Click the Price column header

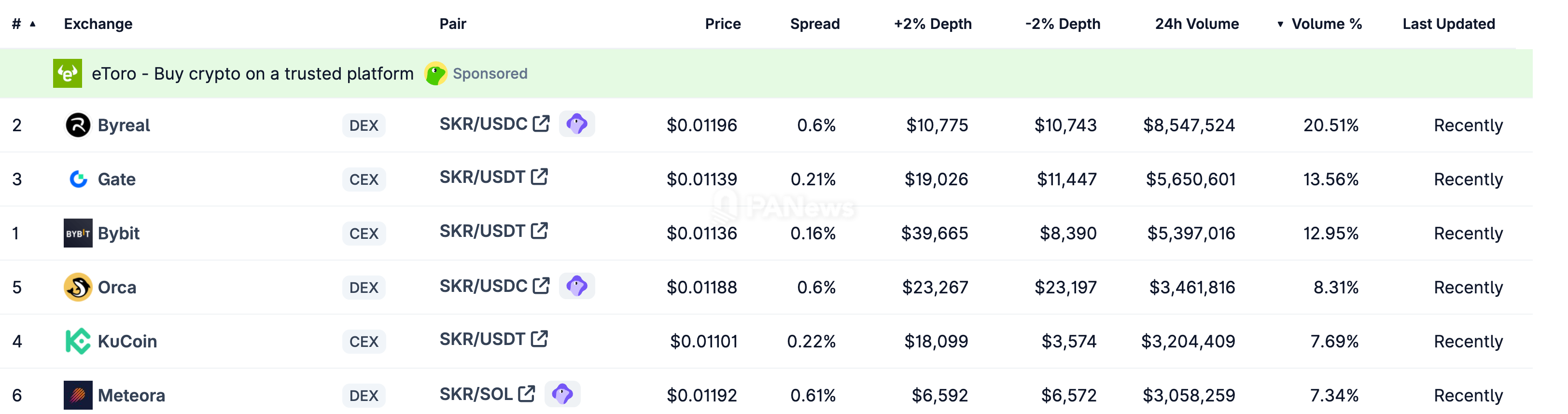[723, 24]
